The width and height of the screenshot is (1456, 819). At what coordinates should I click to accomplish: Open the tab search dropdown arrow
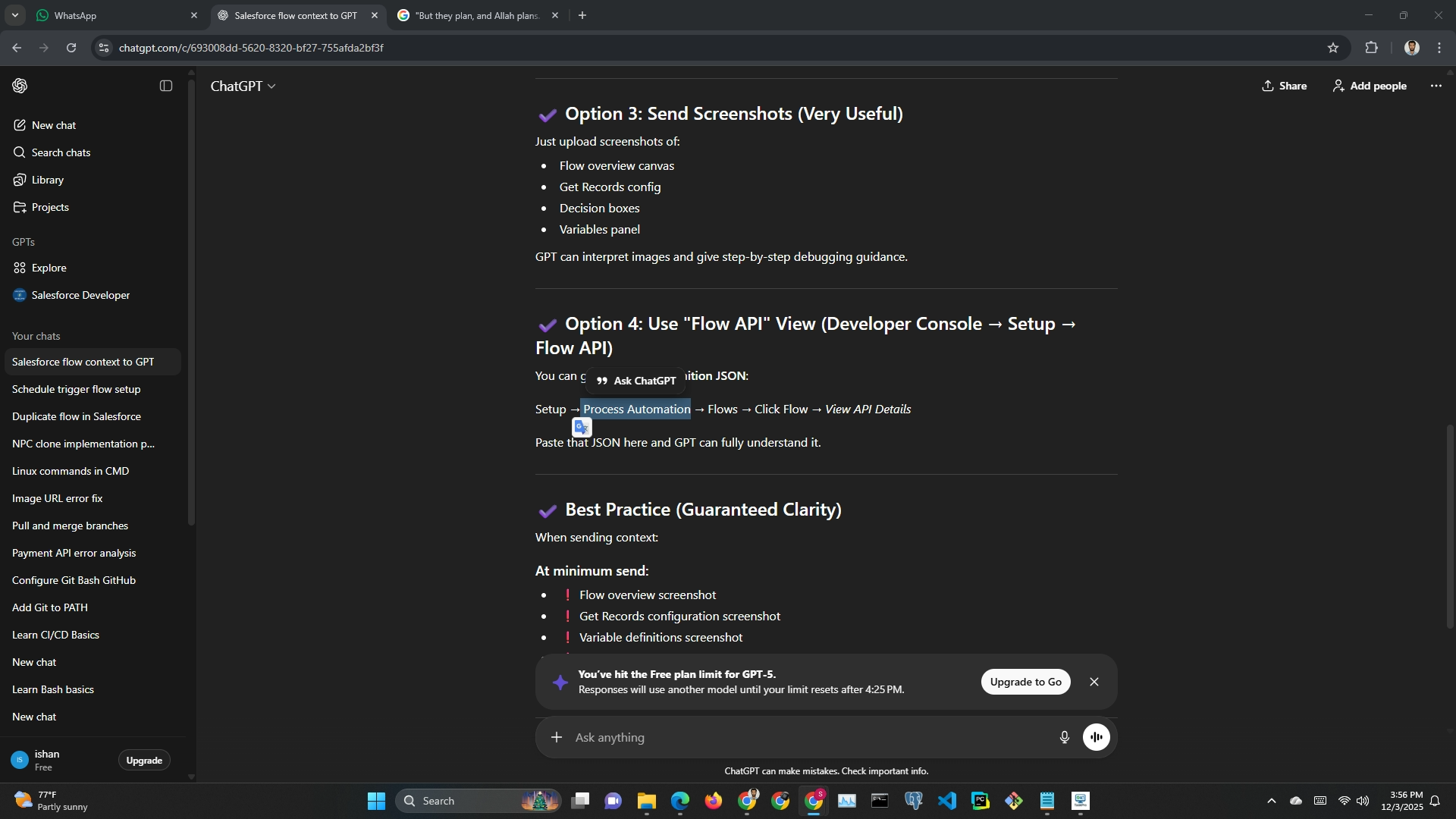point(14,15)
